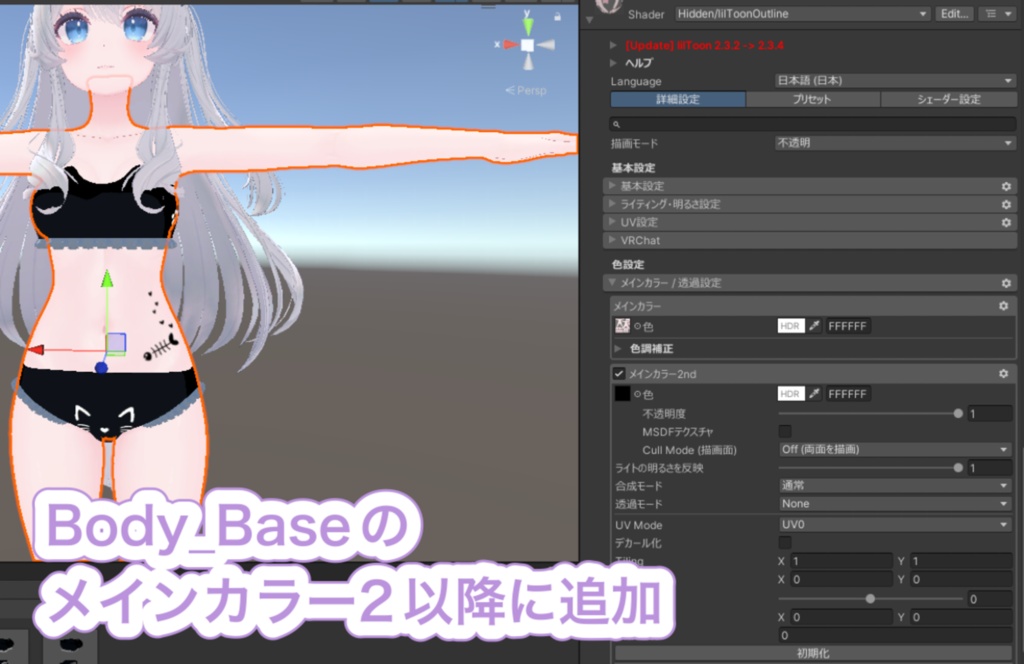Screen dimensions: 1024x664
Task: Click the blue Z move handle dot
Action: pos(101,368)
